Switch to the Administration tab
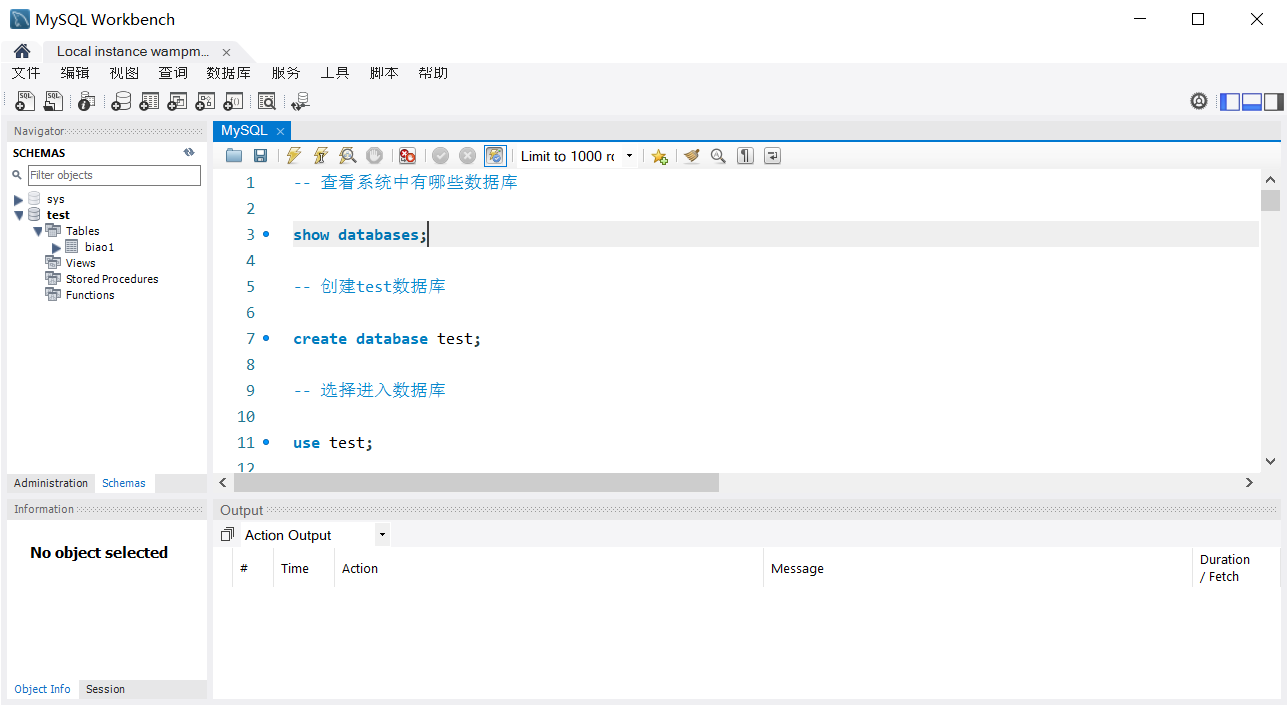This screenshot has width=1288, height=706. (x=51, y=483)
